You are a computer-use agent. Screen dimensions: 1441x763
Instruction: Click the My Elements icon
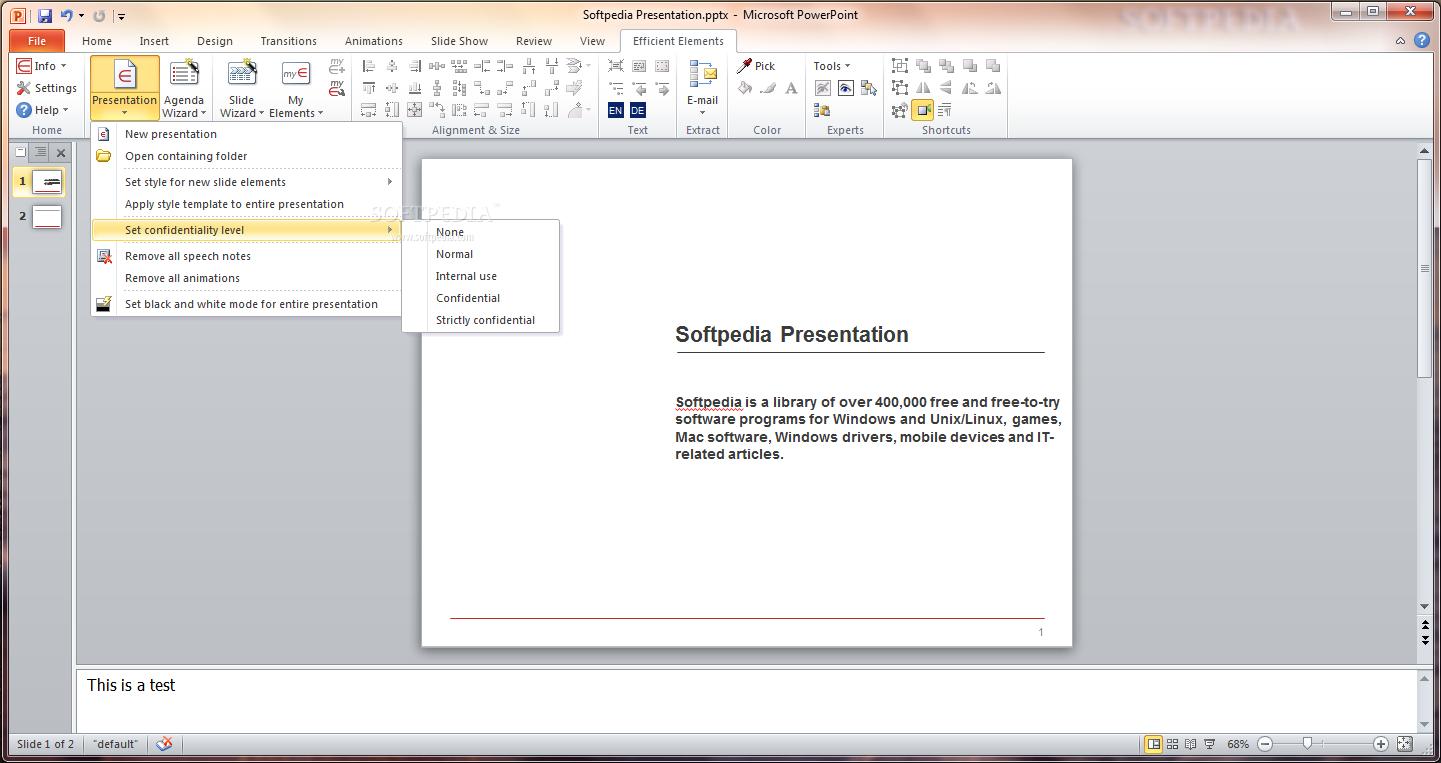click(x=295, y=73)
